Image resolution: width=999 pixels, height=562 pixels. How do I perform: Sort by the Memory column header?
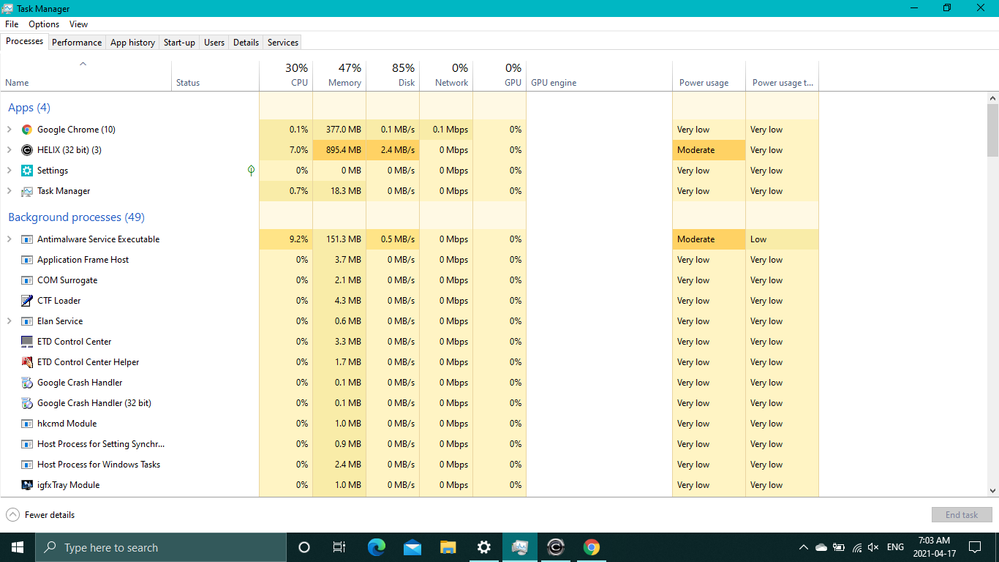340,75
